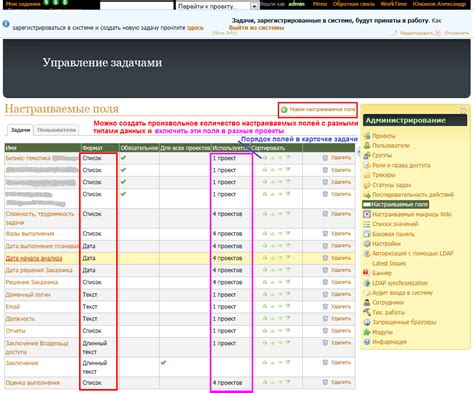Close the Администрирование sidebar panel
The width and height of the screenshot is (474, 393).
point(463,111)
